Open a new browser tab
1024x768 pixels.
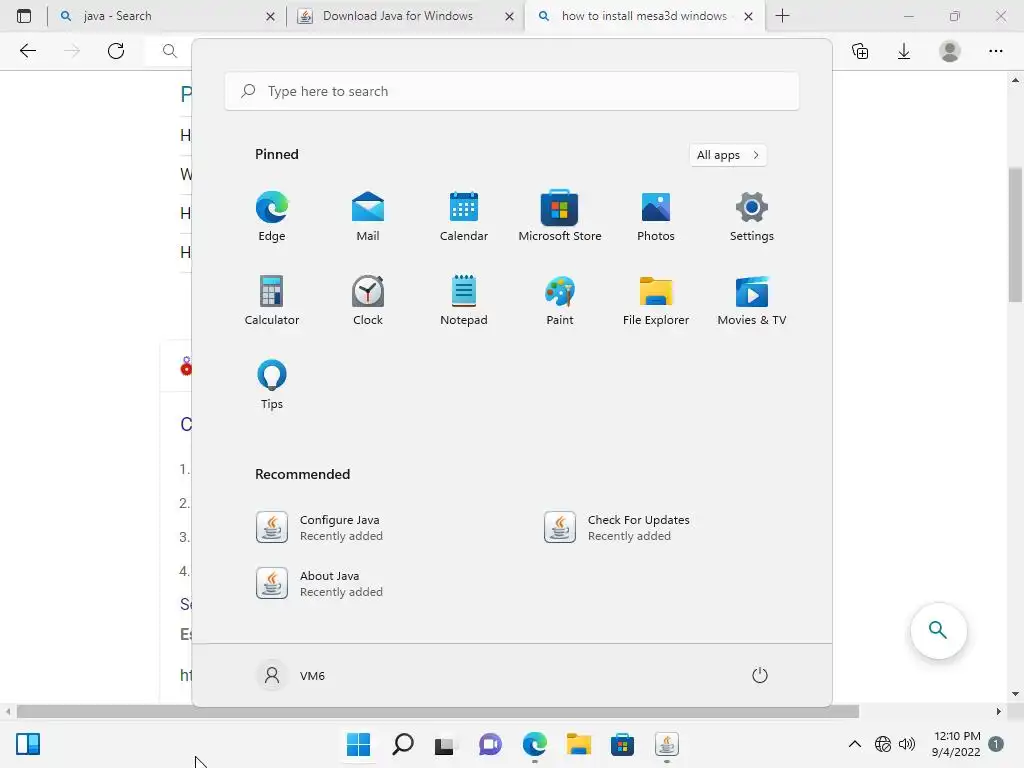[x=782, y=16]
